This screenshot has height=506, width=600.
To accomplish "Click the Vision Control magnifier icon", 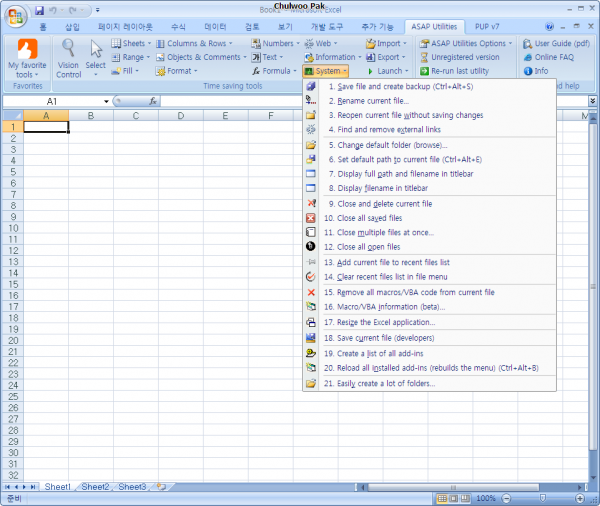I will point(68,48).
